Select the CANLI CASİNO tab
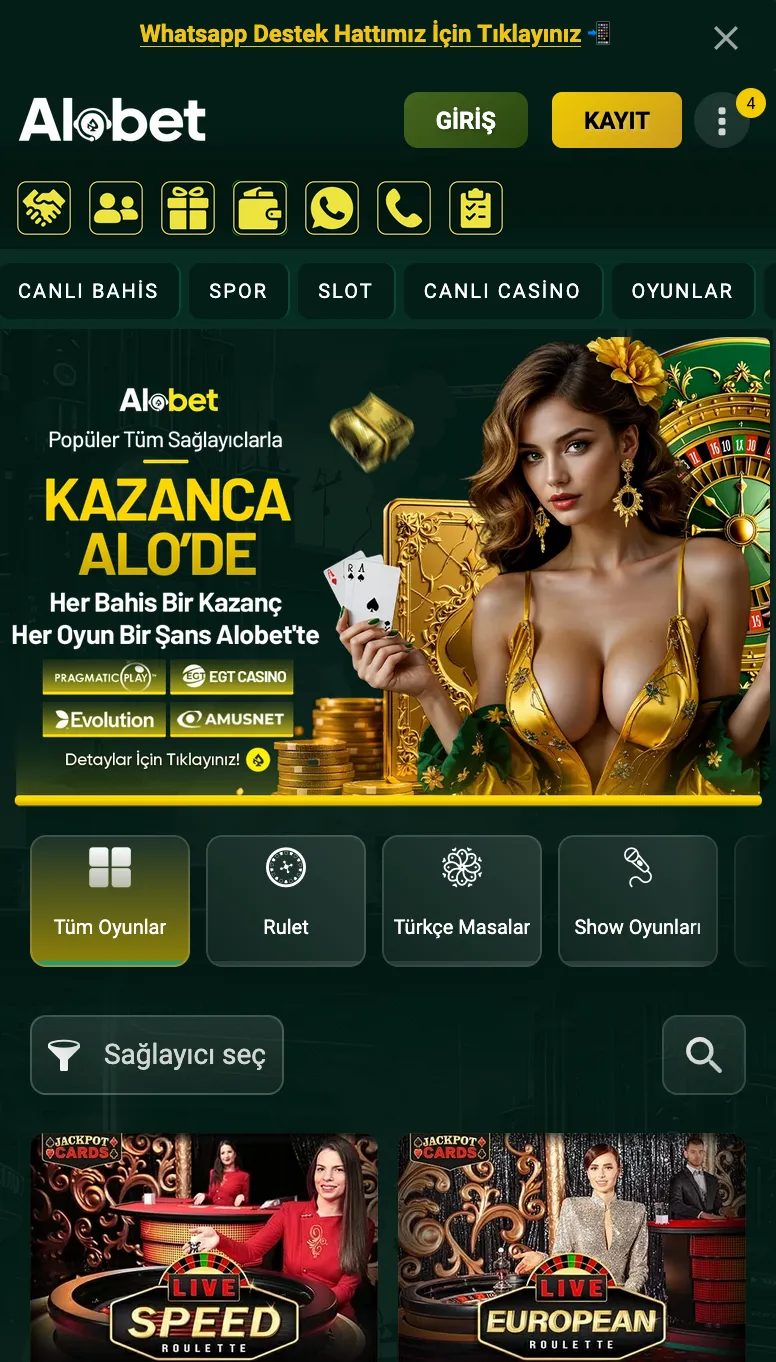Viewport: 776px width, 1362px height. coord(502,291)
